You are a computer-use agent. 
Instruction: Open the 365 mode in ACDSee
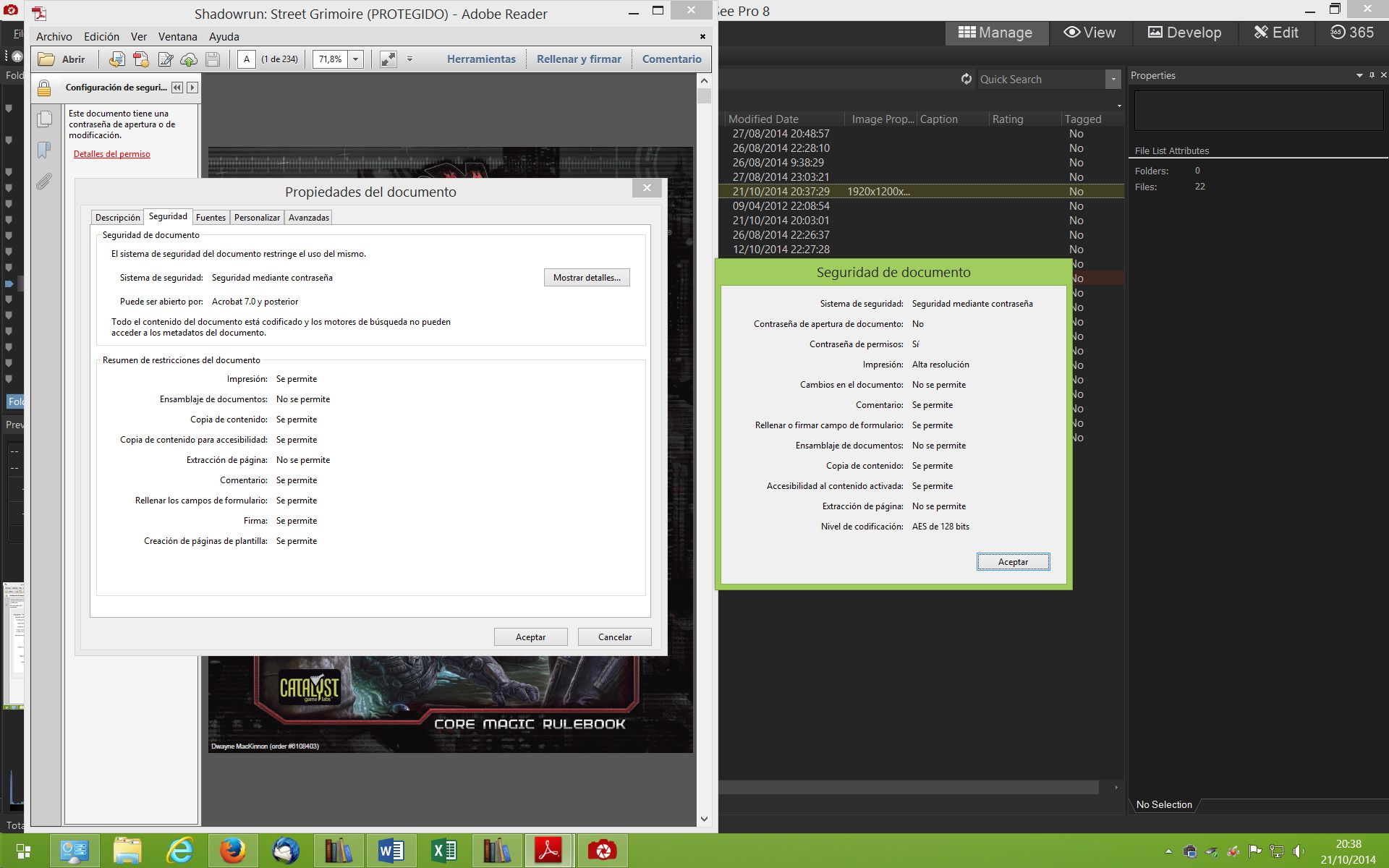[1352, 33]
